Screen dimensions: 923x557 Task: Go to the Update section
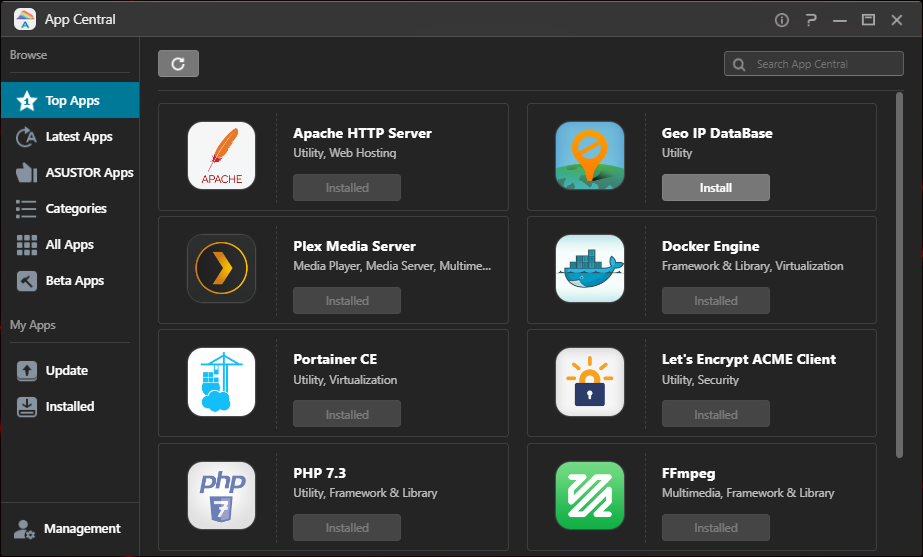[66, 371]
